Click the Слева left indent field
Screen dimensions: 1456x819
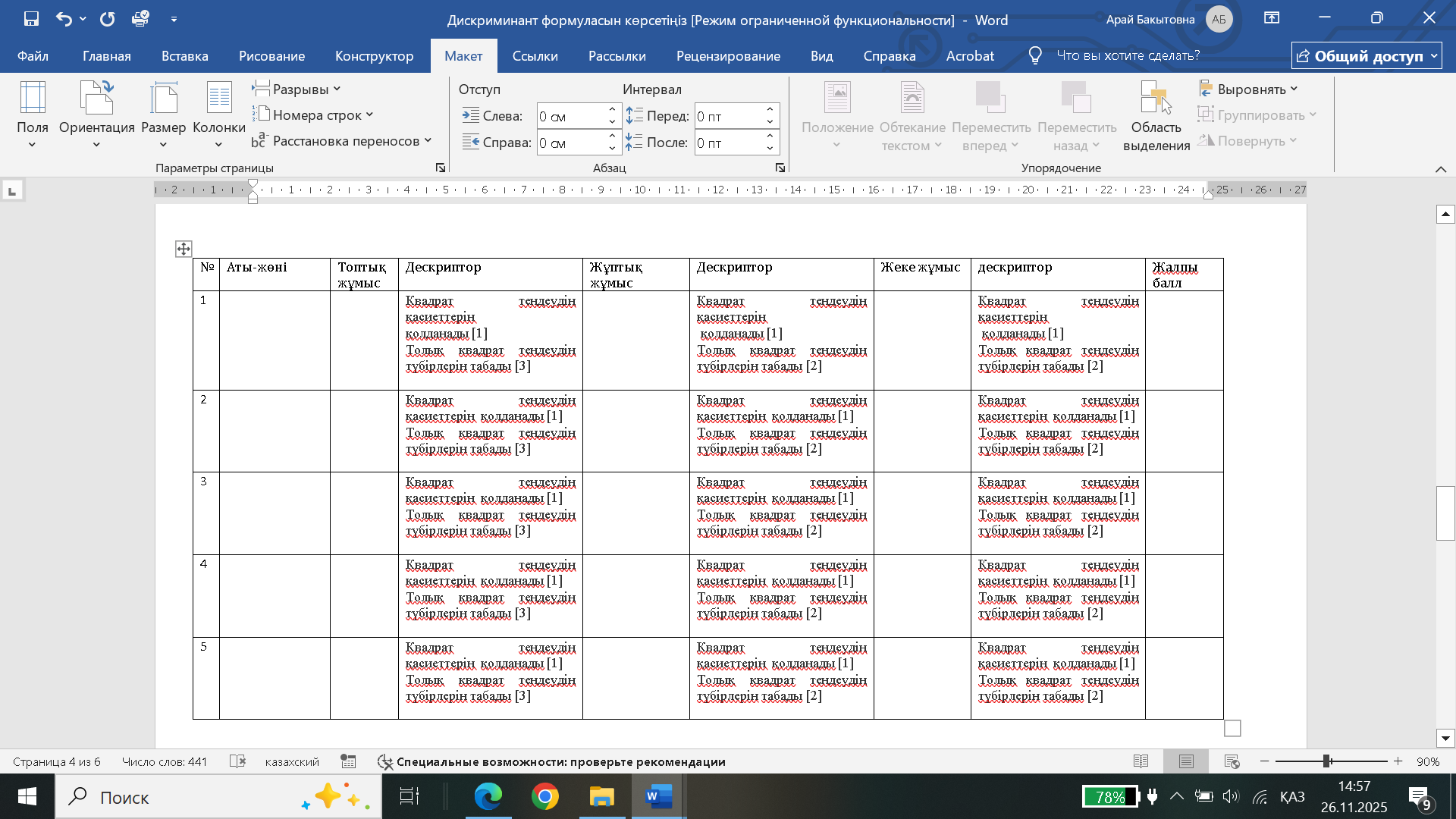tap(571, 116)
